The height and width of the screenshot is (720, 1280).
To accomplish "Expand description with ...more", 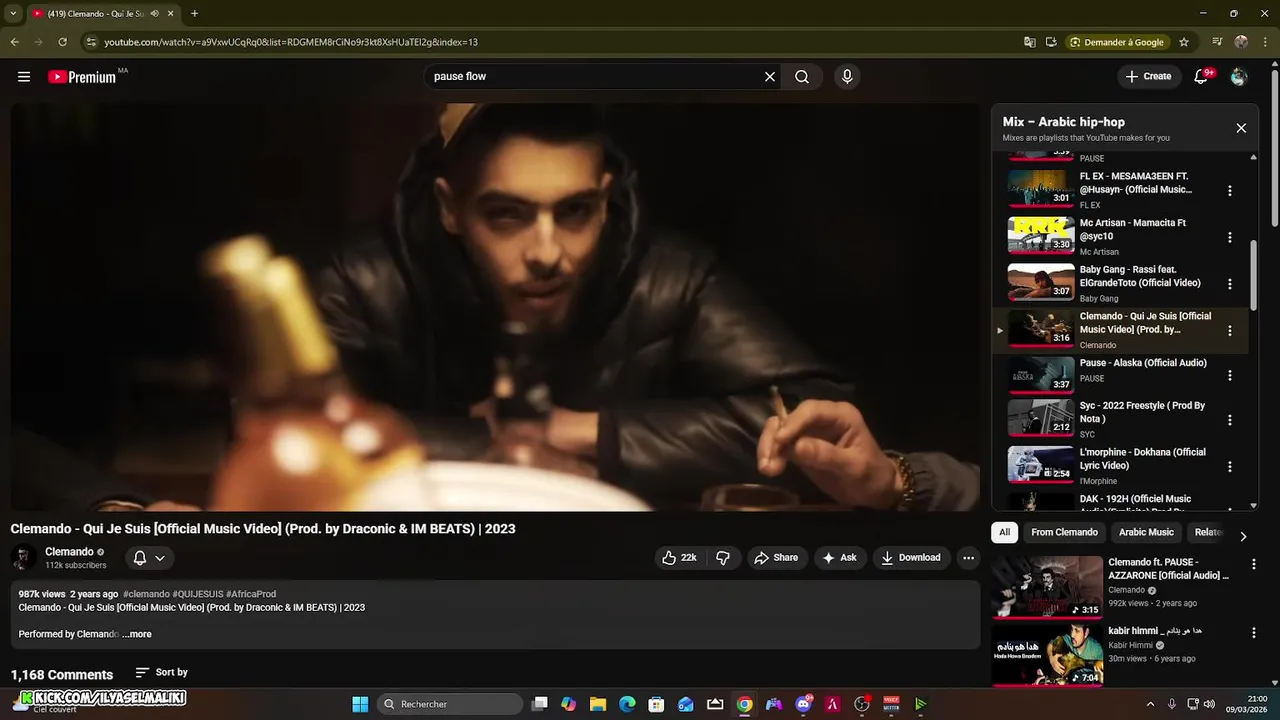I will click(x=137, y=634).
